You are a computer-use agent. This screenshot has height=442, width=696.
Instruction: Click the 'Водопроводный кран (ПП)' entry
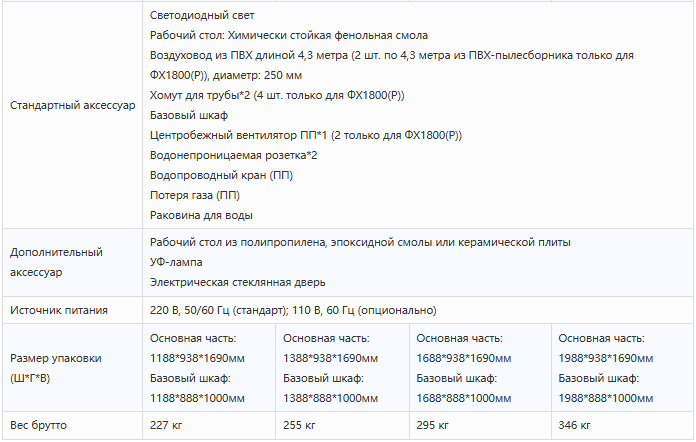tap(221, 175)
